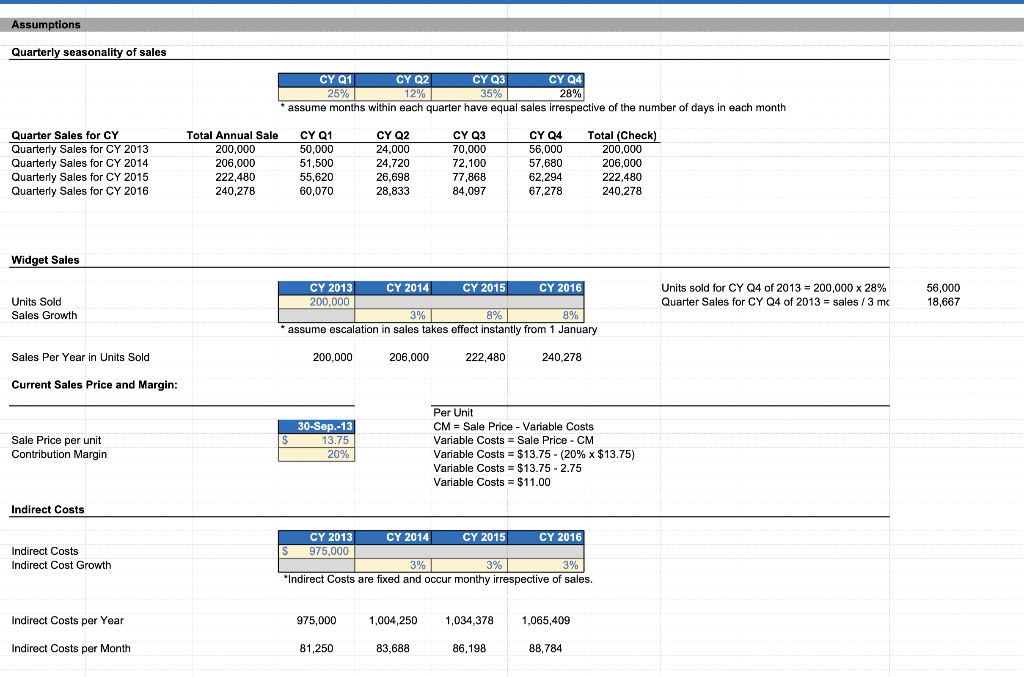
Task: Click the 'Quarterly seasonality of sales' heading
Action: 89,52
